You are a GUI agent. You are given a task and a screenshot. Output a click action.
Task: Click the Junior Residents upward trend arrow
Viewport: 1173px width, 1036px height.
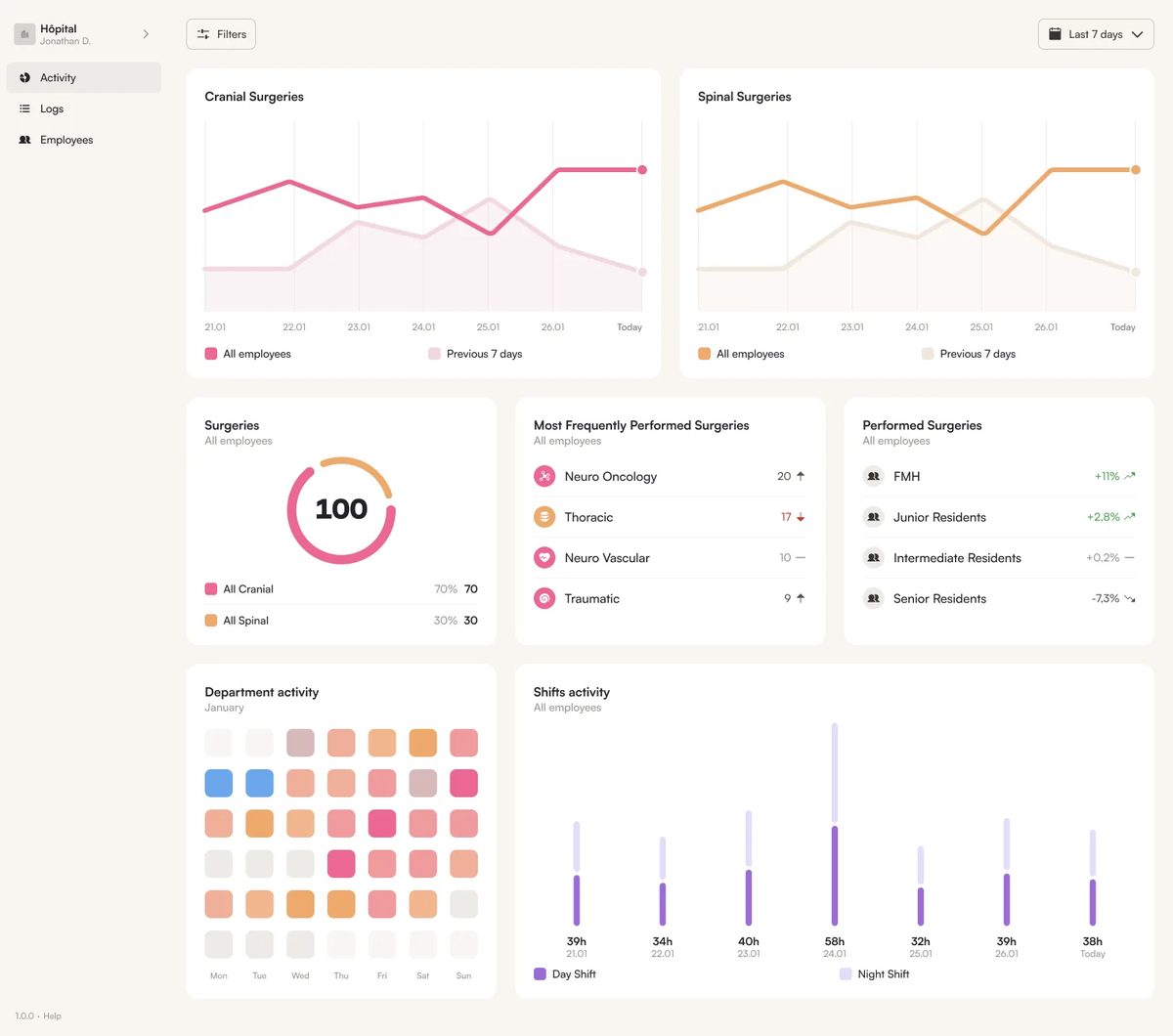[1130, 517]
